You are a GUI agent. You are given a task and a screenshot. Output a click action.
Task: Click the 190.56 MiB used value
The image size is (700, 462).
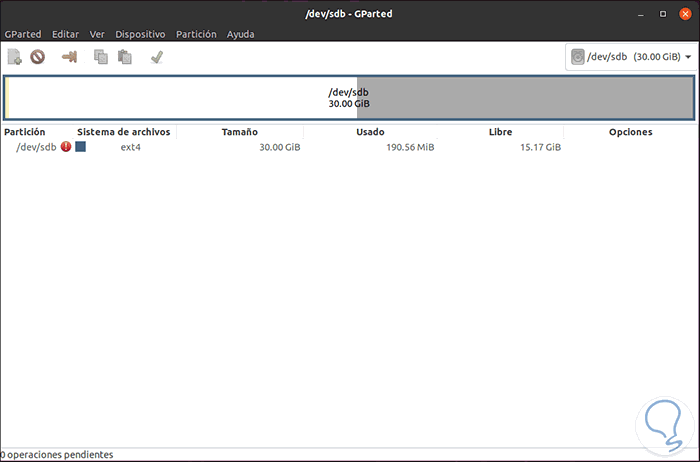click(410, 147)
